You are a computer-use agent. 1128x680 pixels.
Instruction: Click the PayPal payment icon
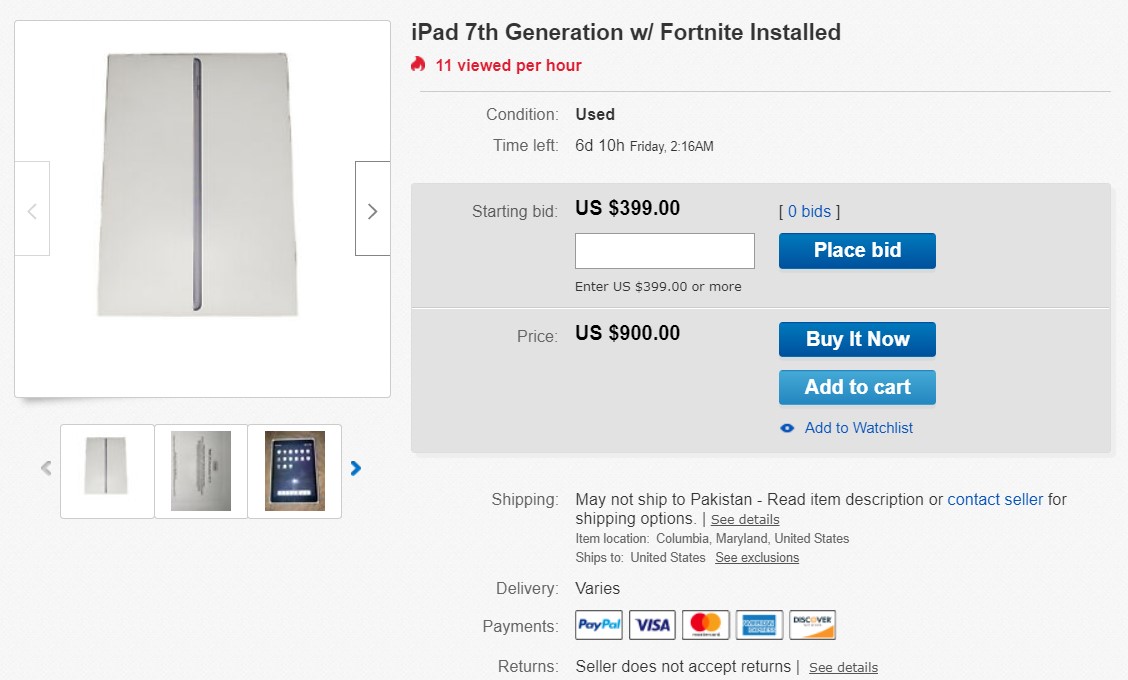point(598,624)
